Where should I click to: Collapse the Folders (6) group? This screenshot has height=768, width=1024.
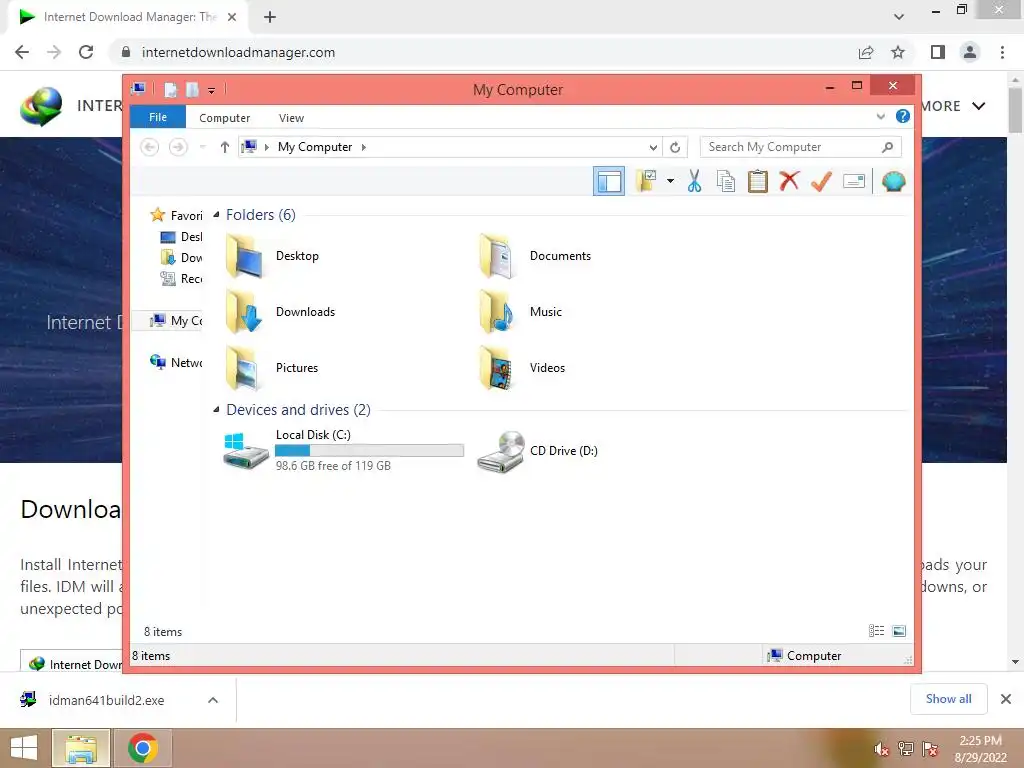pos(216,215)
